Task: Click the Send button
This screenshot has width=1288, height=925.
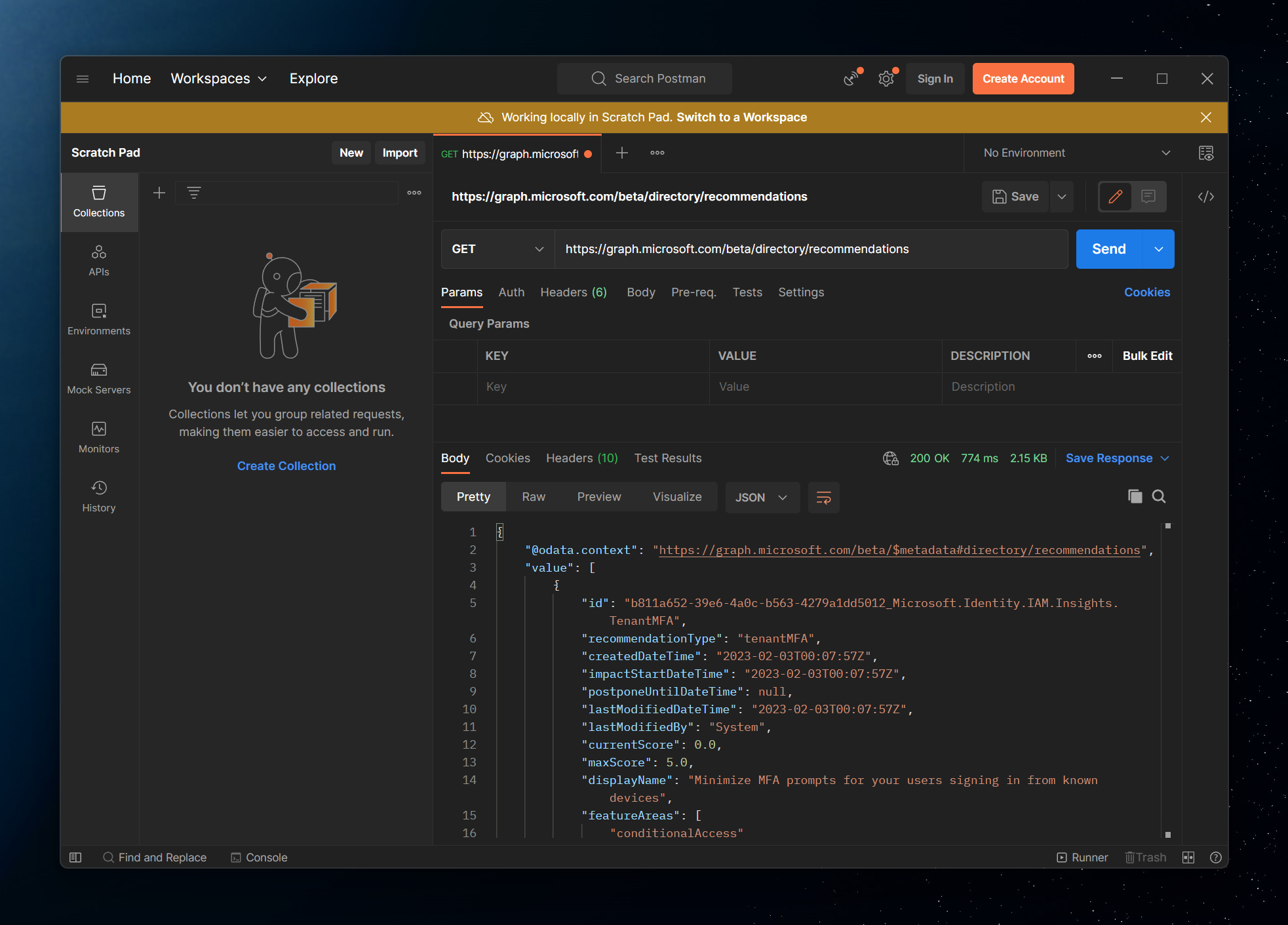Action: [1109, 249]
